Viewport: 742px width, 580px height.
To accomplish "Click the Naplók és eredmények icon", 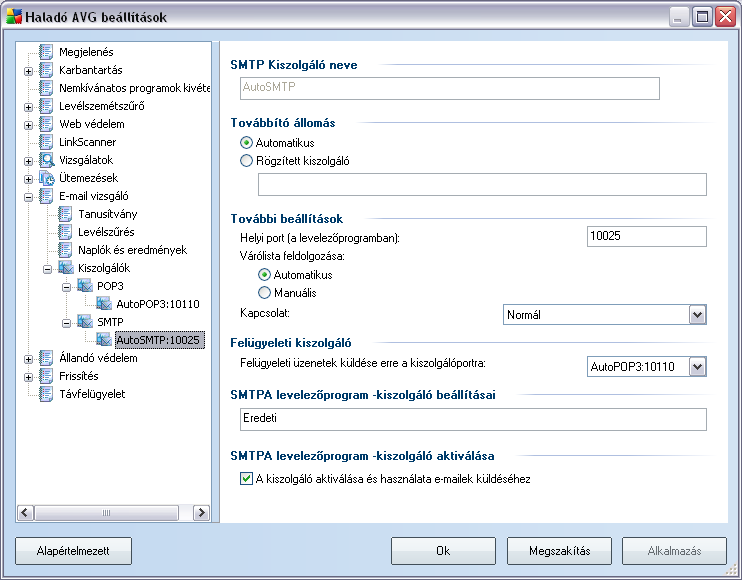I will point(65,250).
